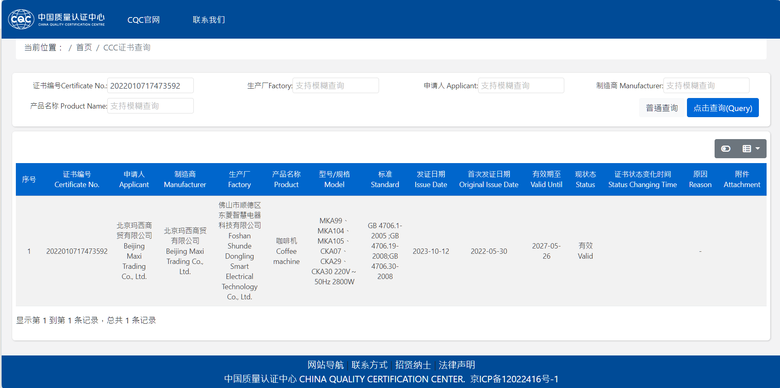Viewport: 780px width, 388px height.
Task: Focus the 申请人 Applicant input field
Action: (521, 86)
